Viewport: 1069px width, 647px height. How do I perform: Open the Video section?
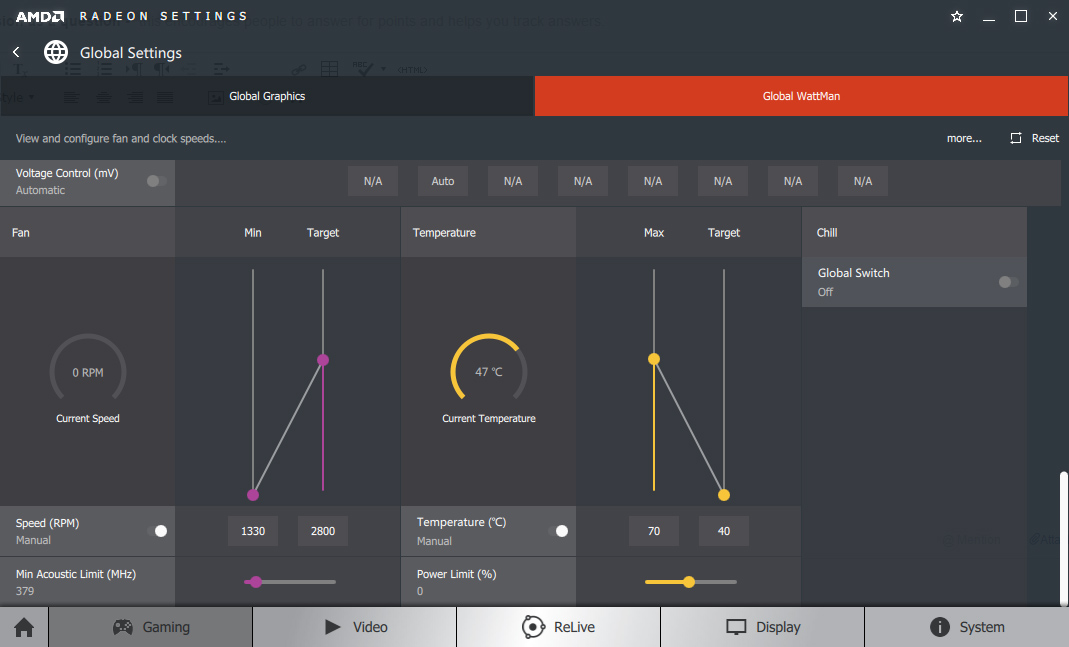355,627
